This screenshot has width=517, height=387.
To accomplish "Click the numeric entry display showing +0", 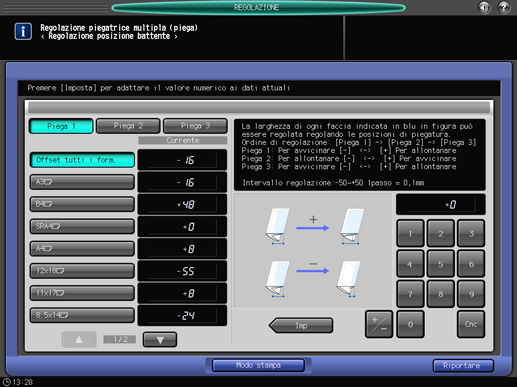I will click(x=441, y=204).
